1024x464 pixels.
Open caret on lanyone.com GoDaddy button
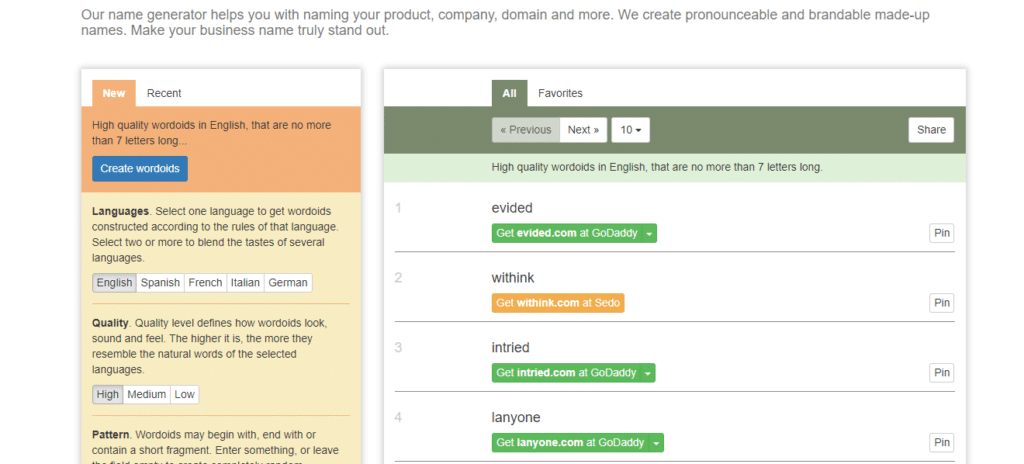coord(656,443)
